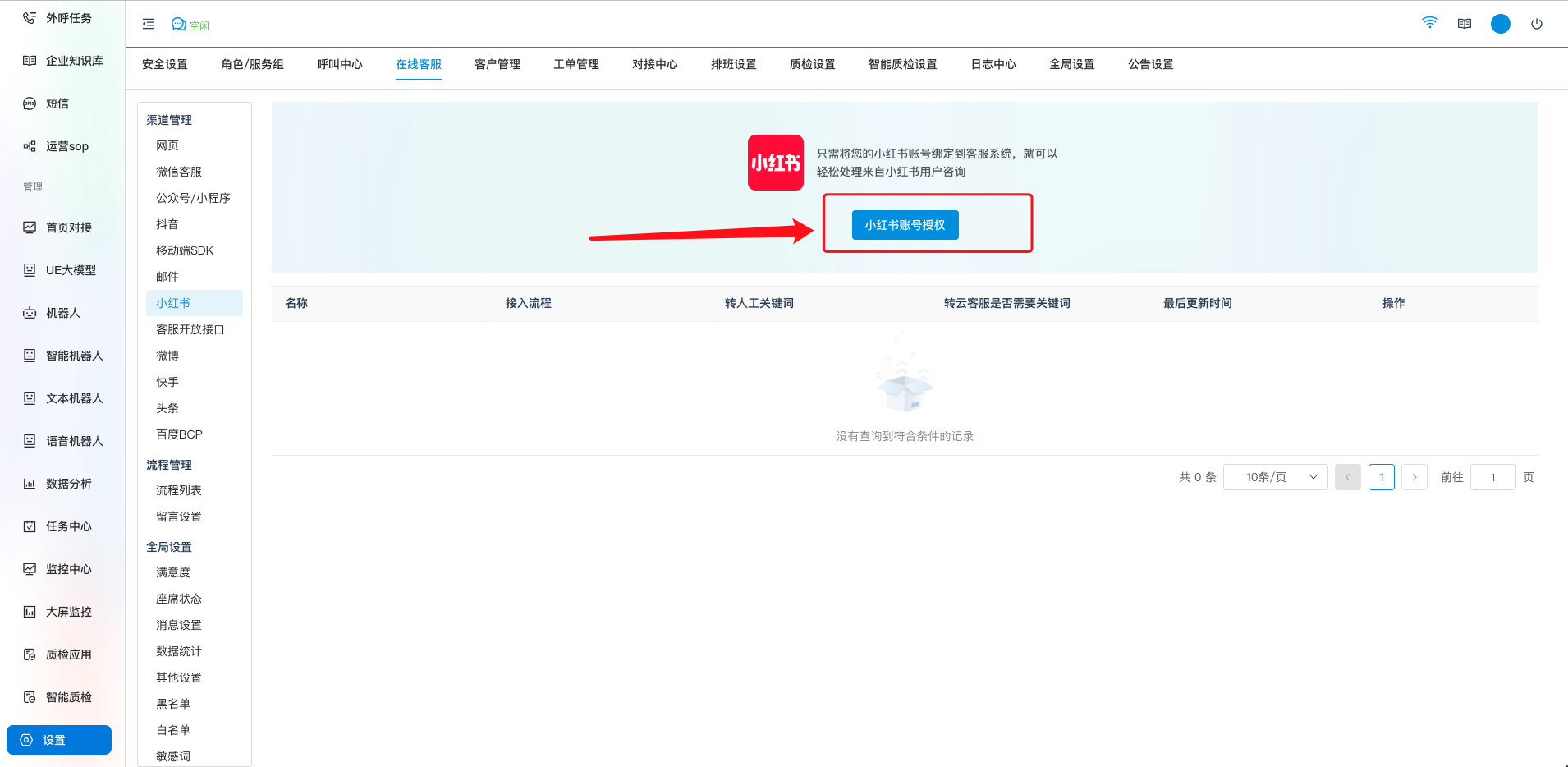Select 客服开放接口 item
The height and width of the screenshot is (767, 1568).
[x=190, y=329]
